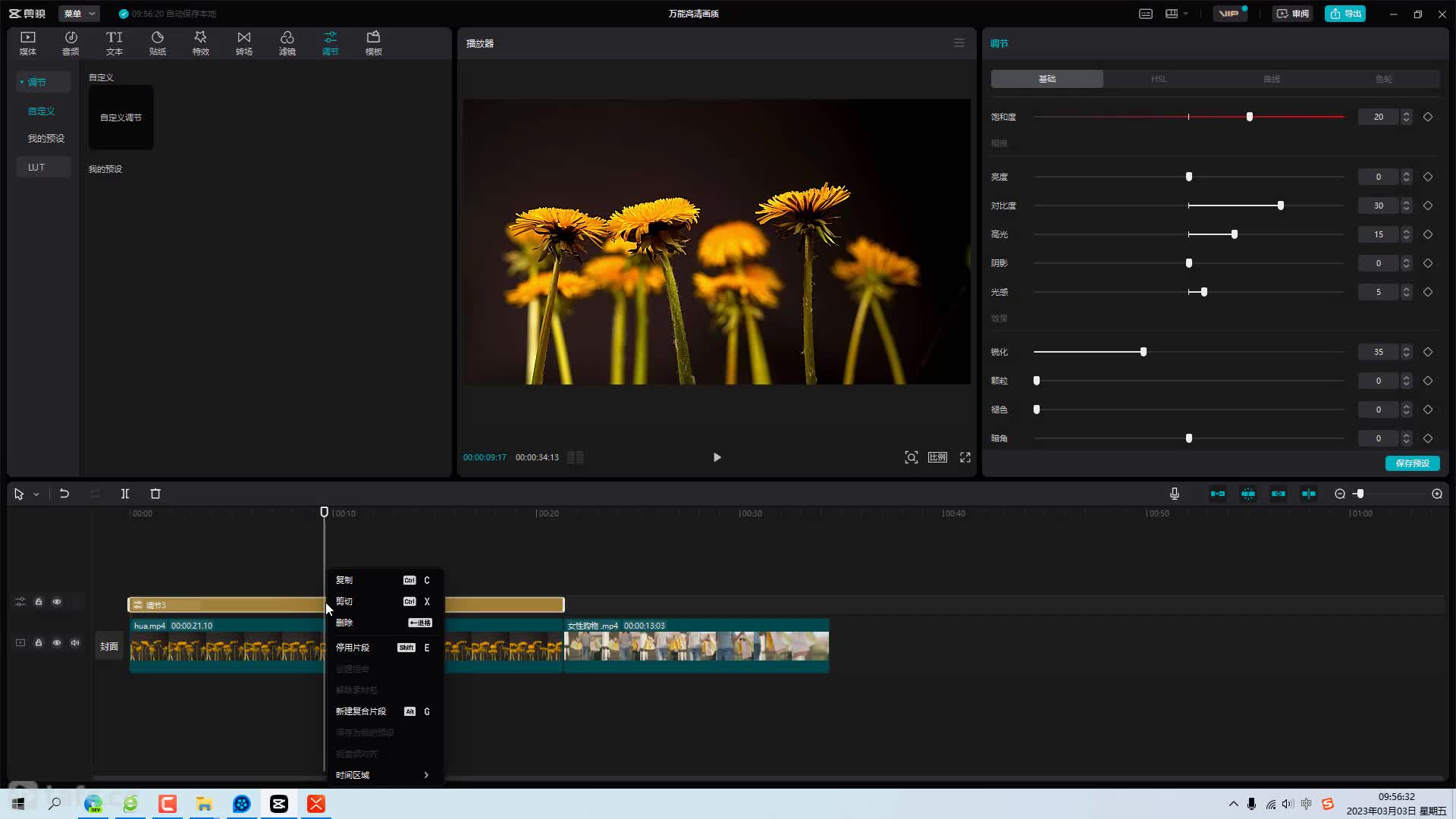Open the 菜单 dropdown menu
Image resolution: width=1456 pixels, height=819 pixels.
[x=79, y=14]
